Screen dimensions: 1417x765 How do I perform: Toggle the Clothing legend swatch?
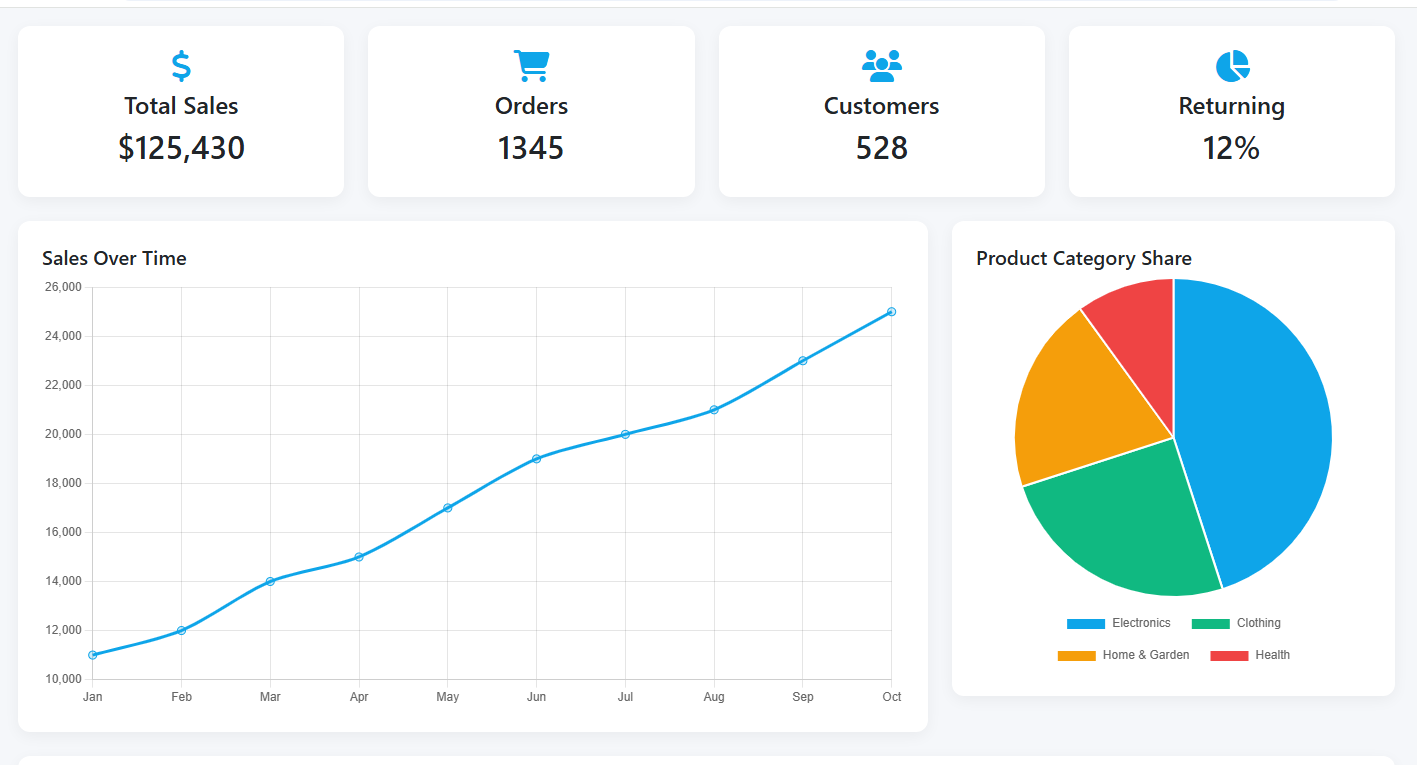(x=1210, y=624)
